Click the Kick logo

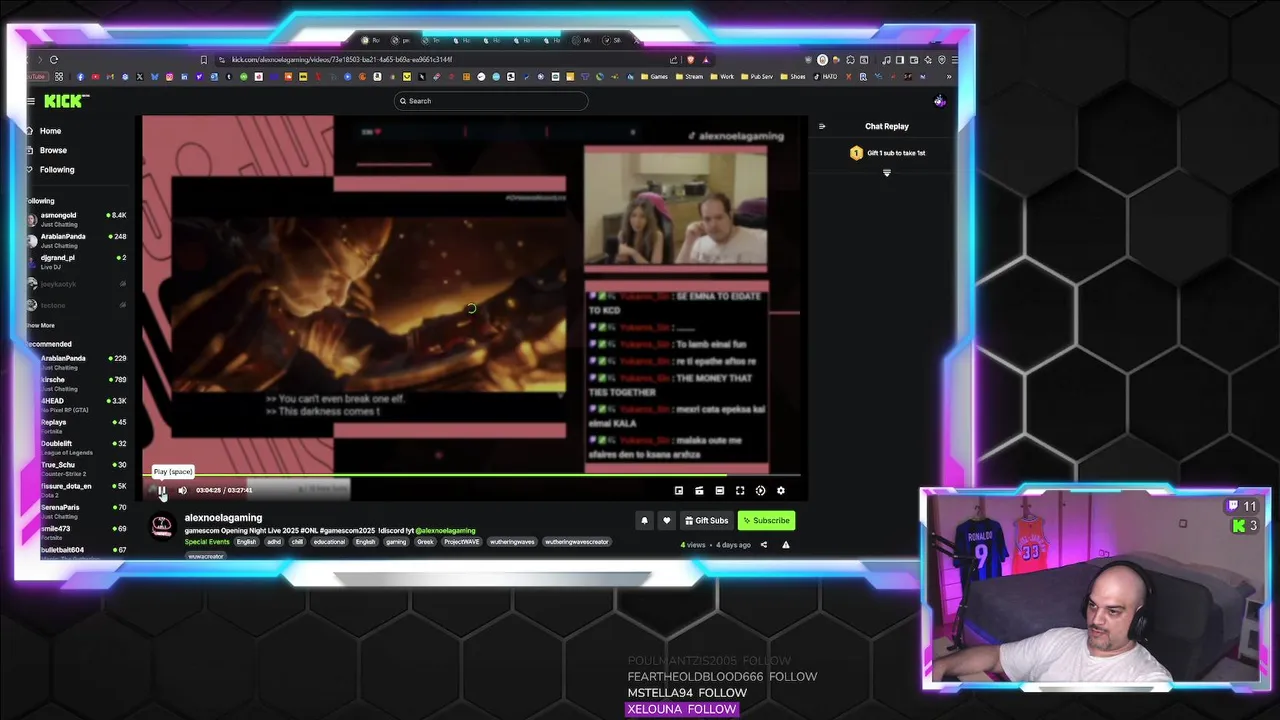point(67,100)
